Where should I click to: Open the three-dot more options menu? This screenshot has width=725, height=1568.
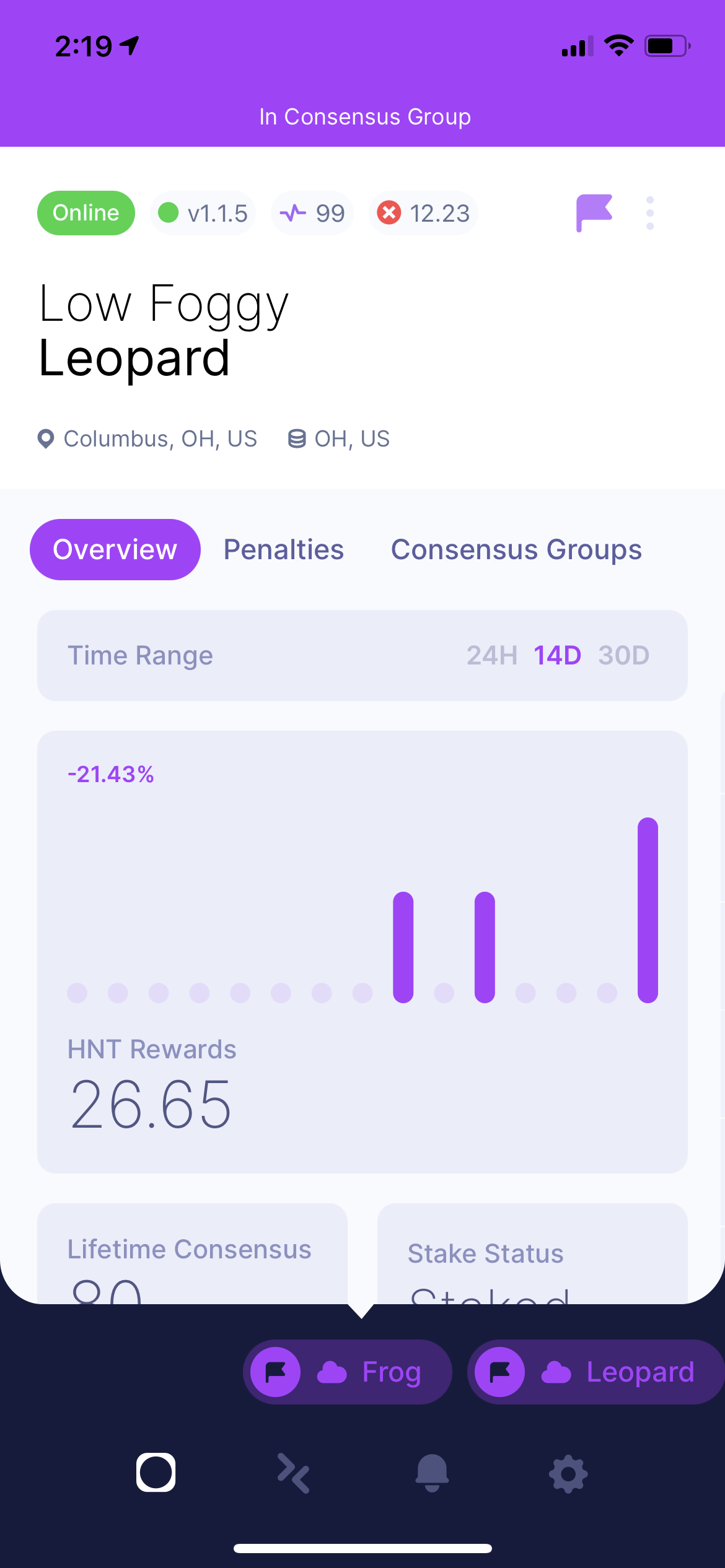[649, 213]
